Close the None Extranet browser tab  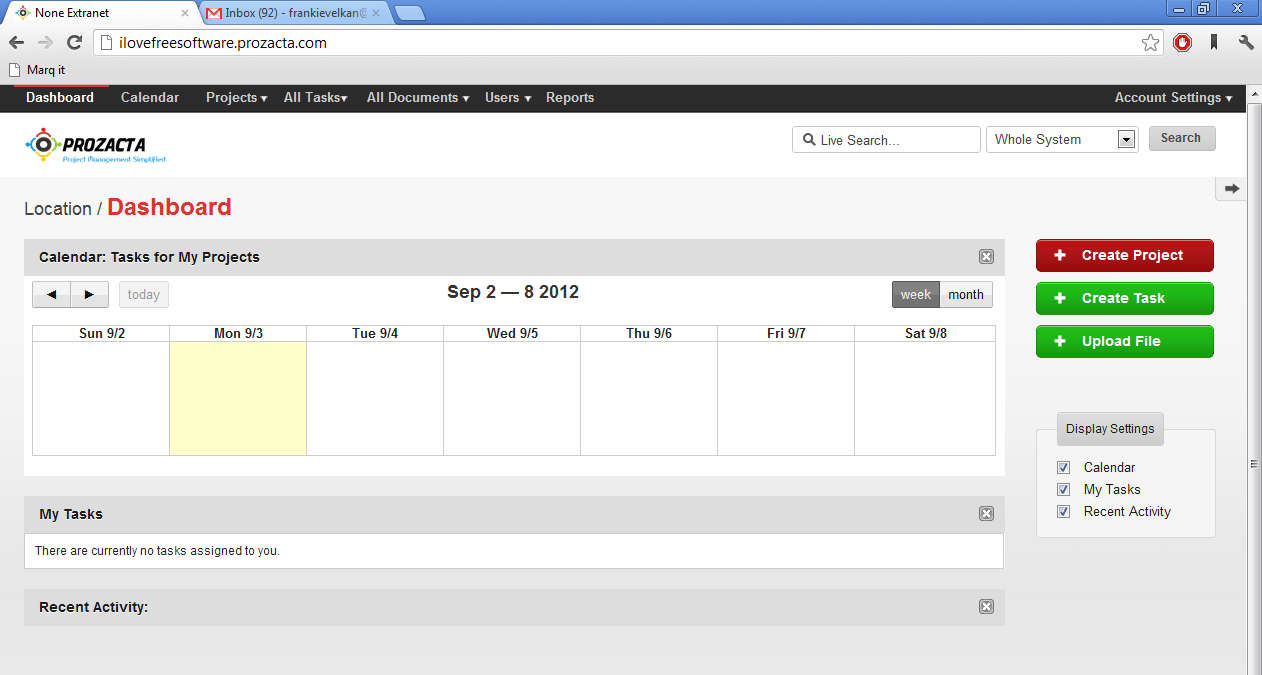click(x=185, y=13)
